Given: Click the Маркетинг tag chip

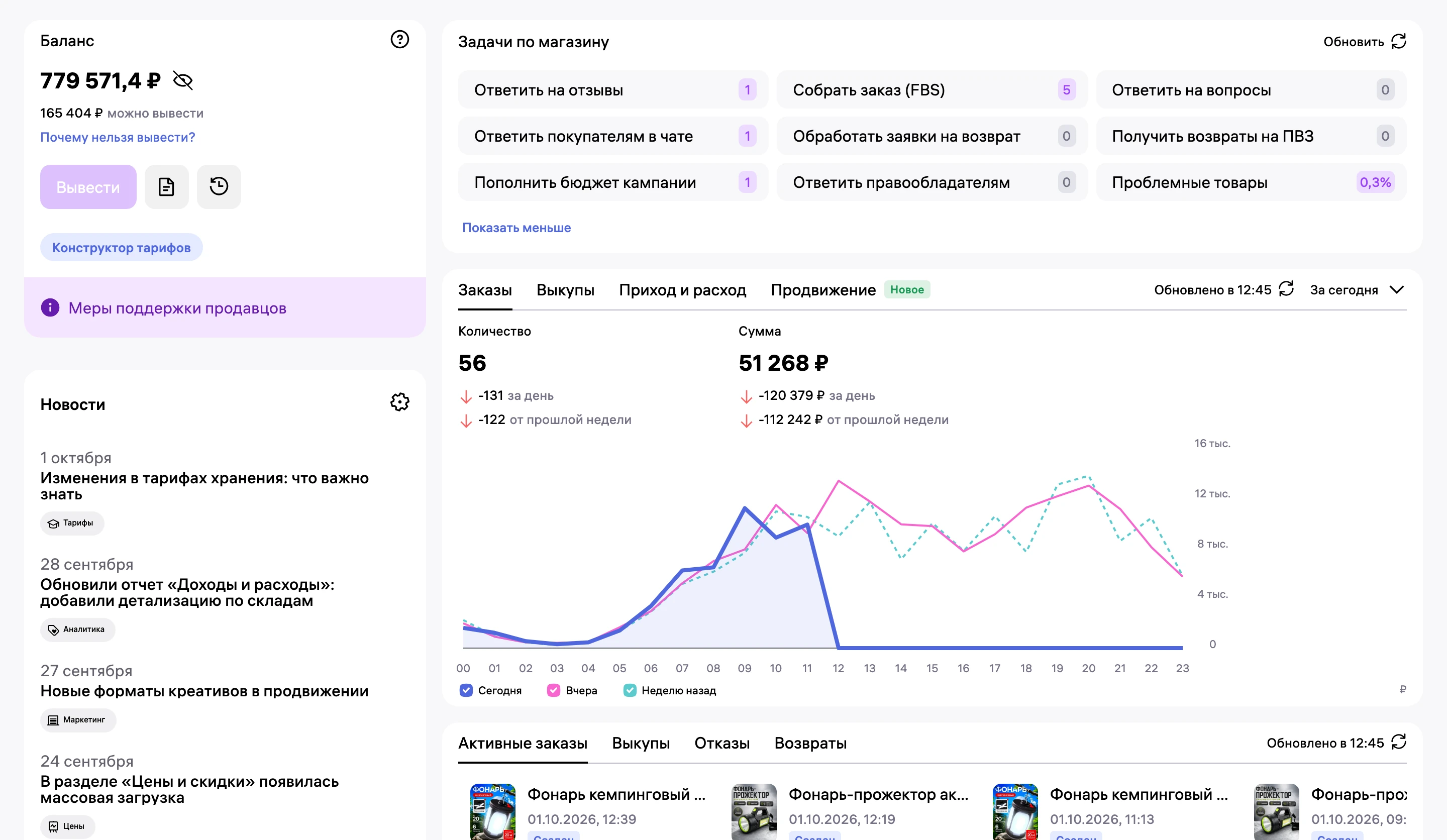Looking at the screenshot, I should (78, 720).
